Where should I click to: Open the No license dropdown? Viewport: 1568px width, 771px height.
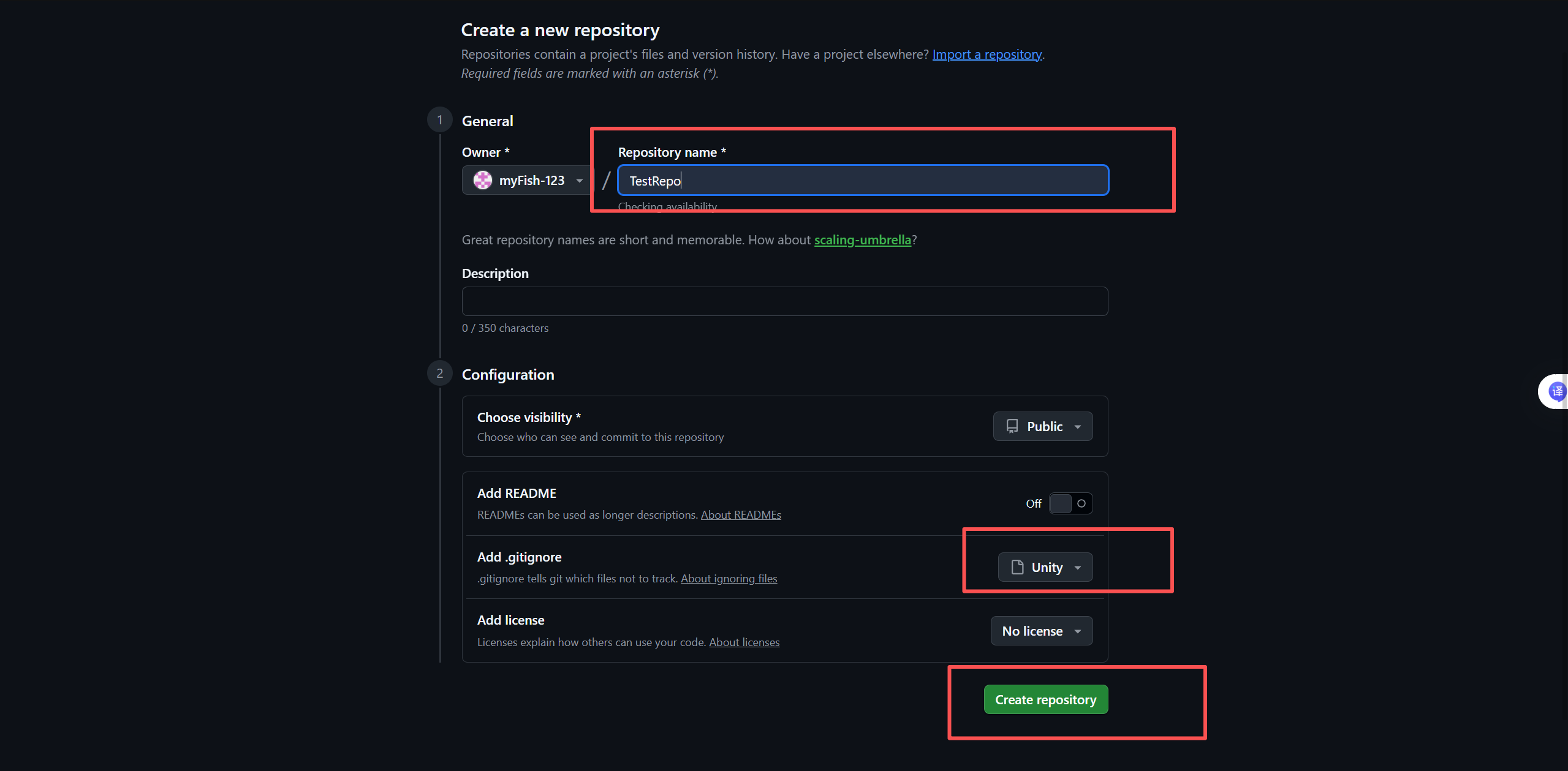tap(1042, 631)
